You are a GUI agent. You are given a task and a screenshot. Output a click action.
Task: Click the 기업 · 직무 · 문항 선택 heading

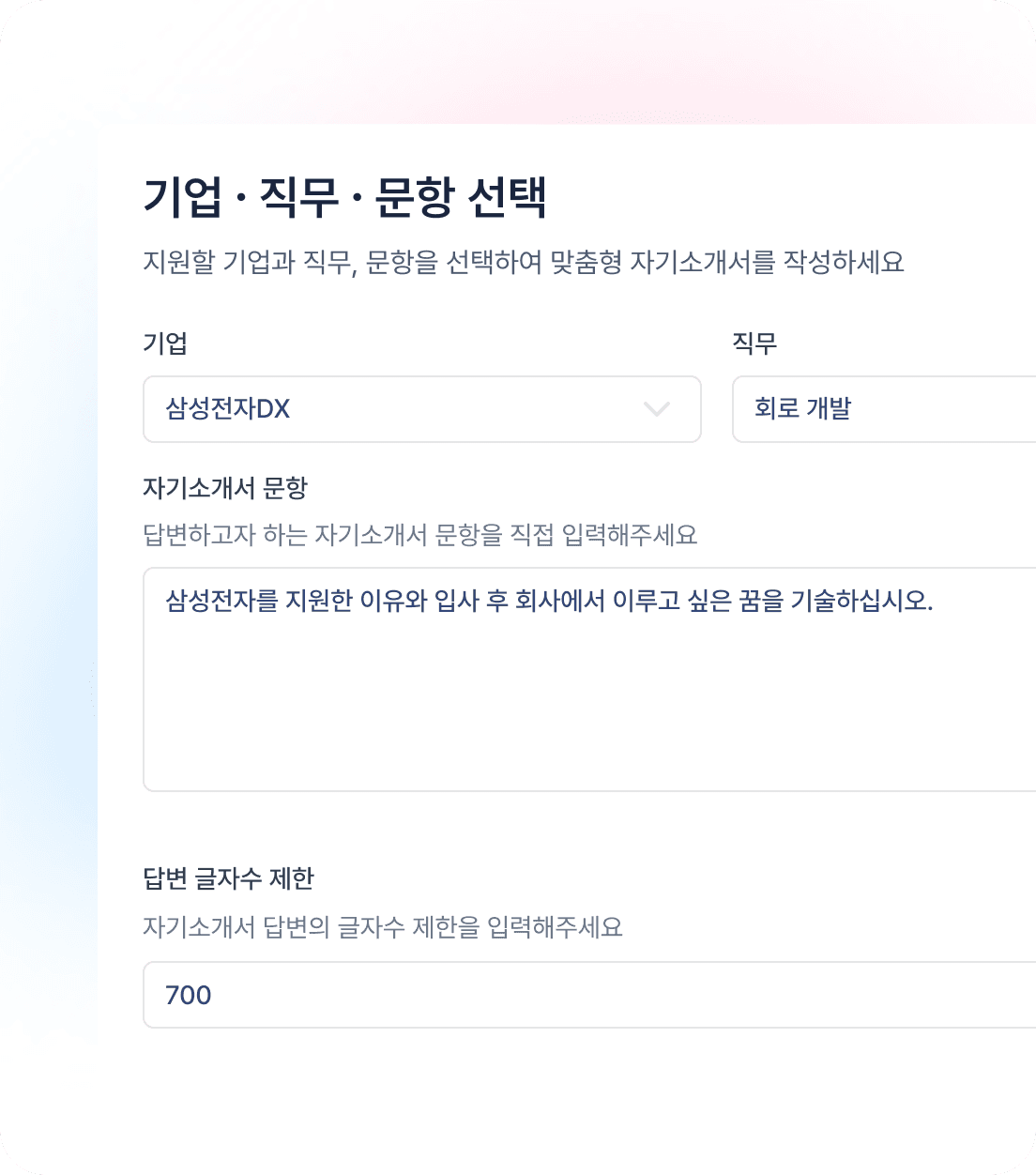[344, 197]
